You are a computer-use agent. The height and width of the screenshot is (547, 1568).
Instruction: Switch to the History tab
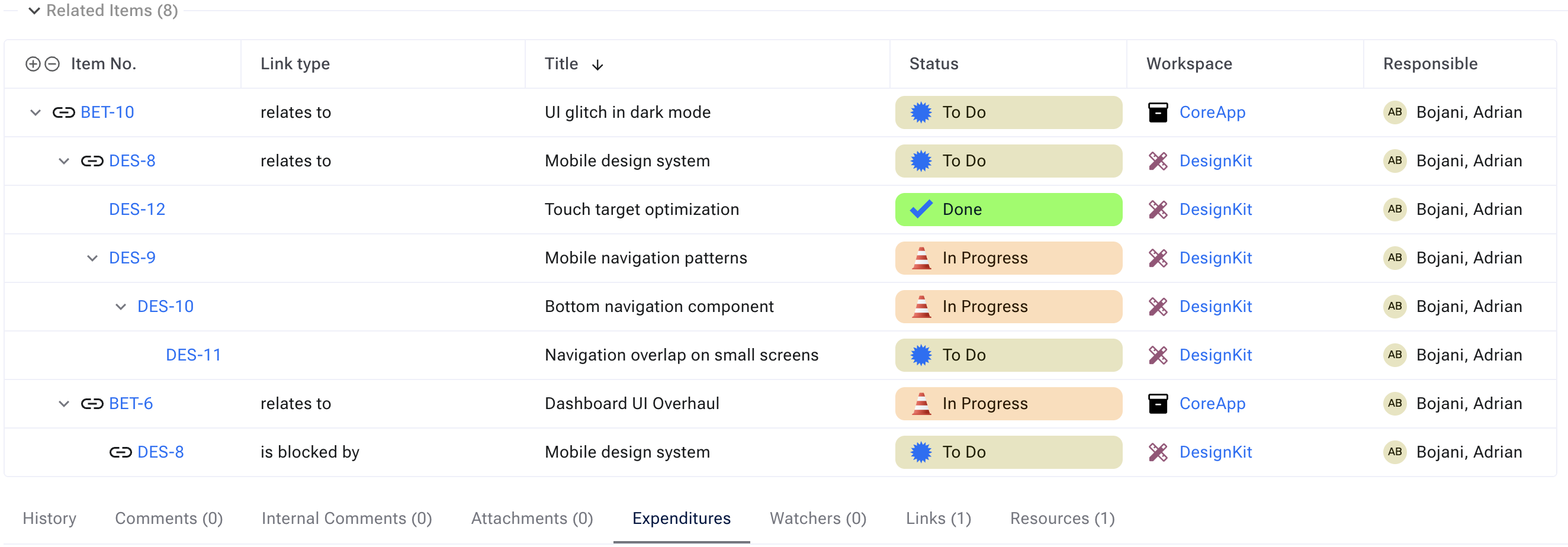pos(49,519)
